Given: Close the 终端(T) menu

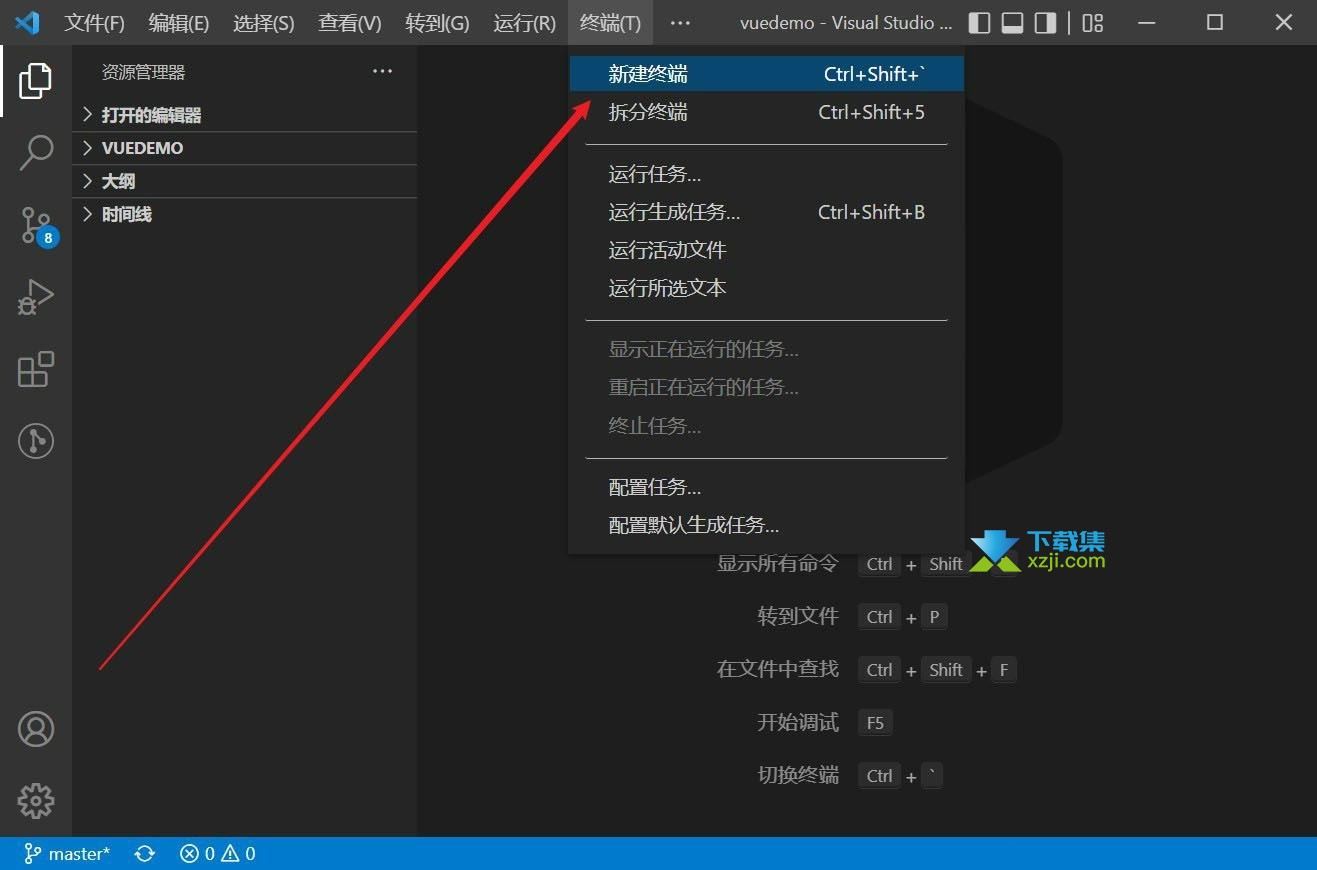Looking at the screenshot, I should [x=610, y=23].
